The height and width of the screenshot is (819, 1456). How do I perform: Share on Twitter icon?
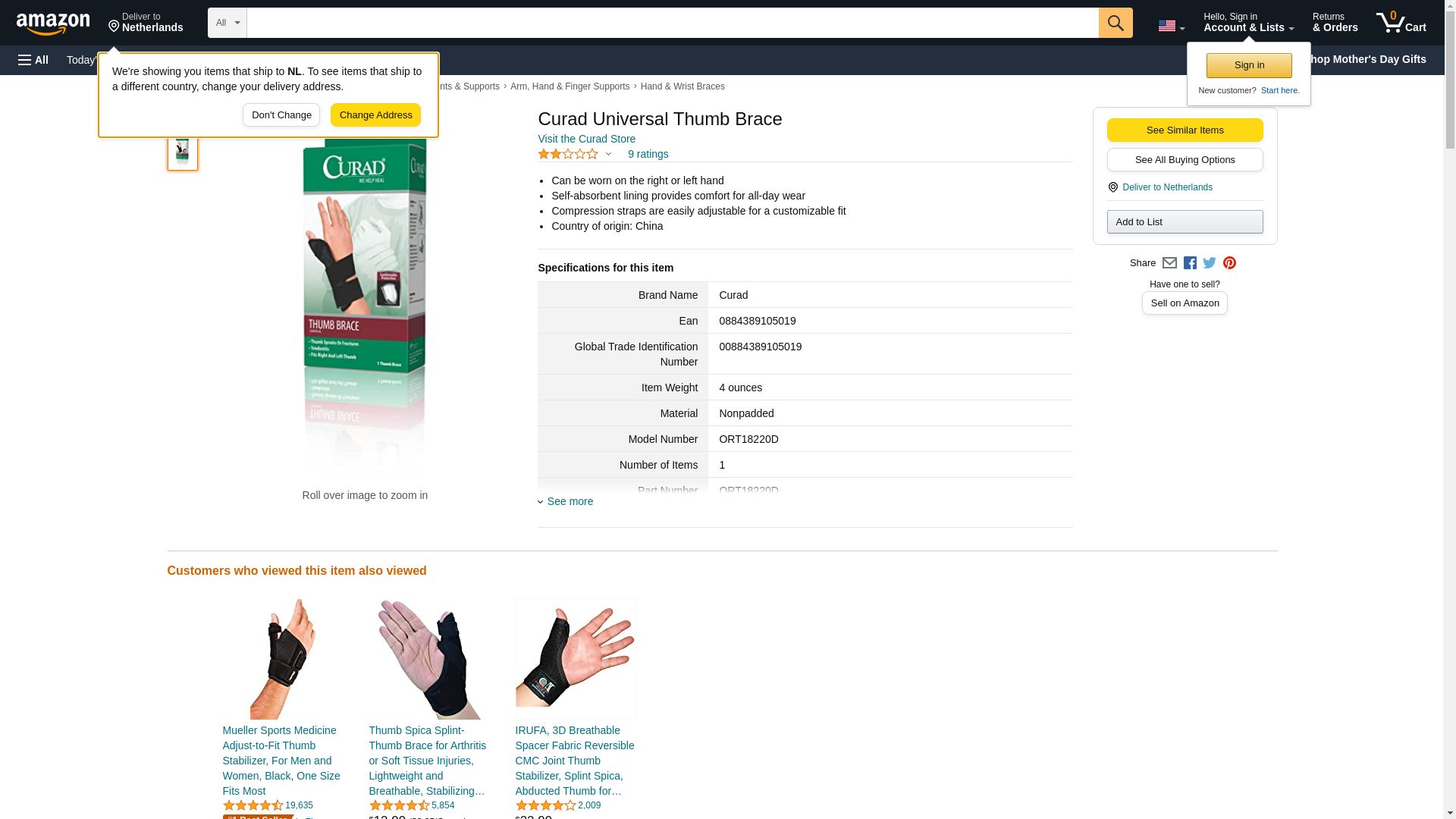pyautogui.click(x=1210, y=263)
